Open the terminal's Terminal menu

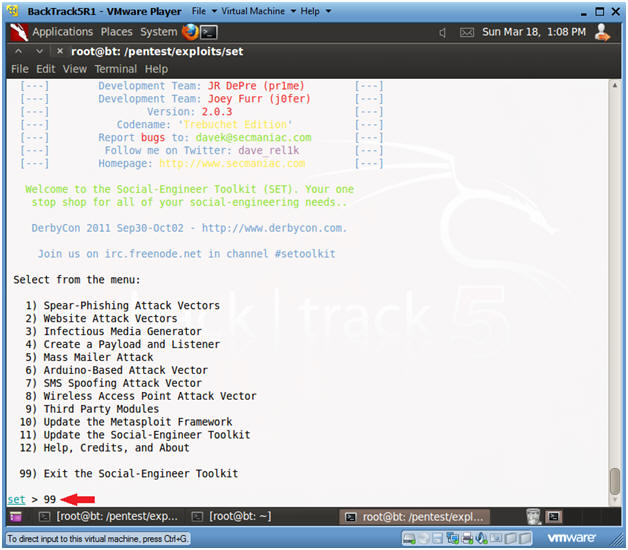pos(116,69)
